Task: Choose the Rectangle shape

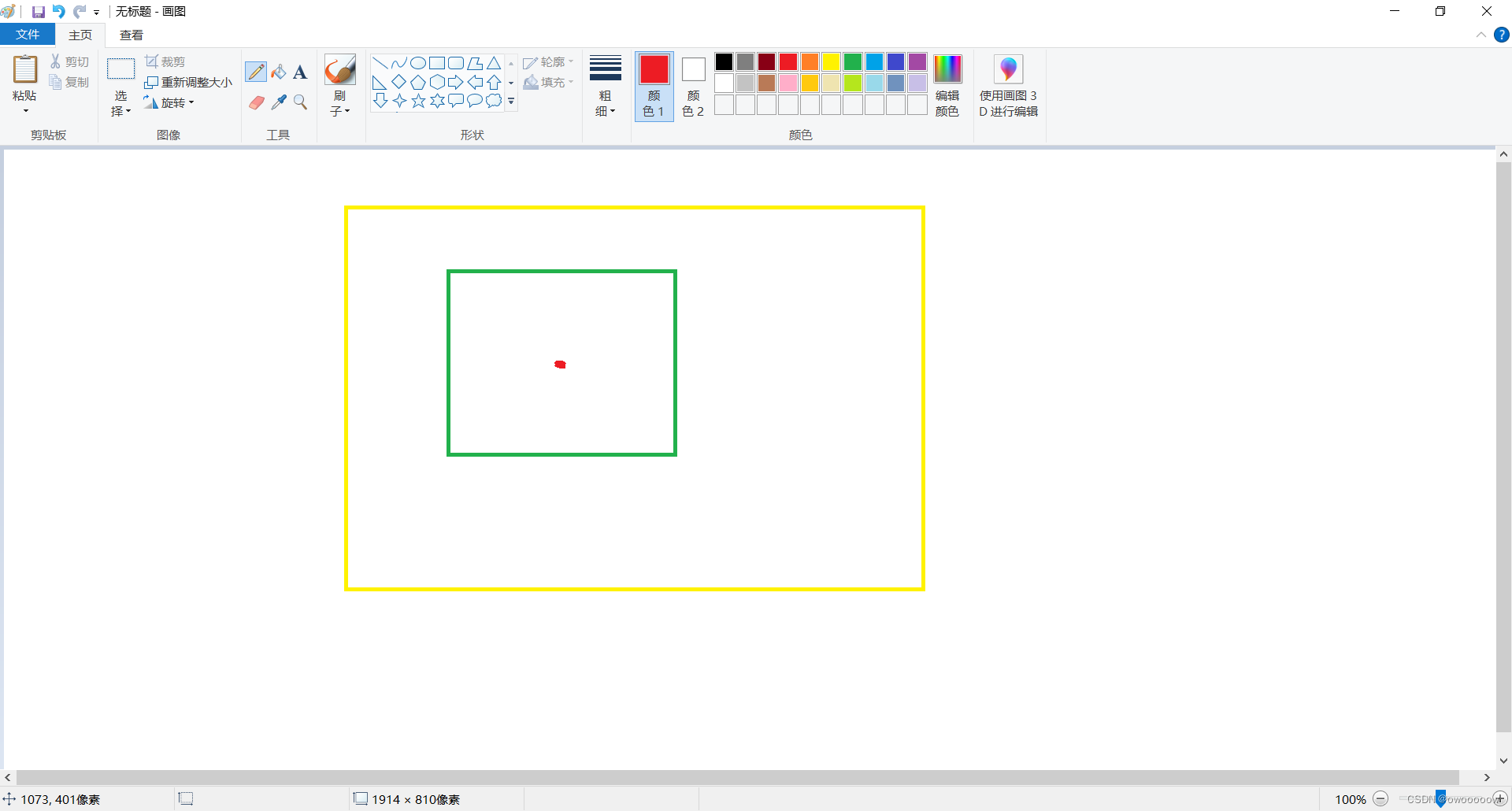Action: pos(437,63)
